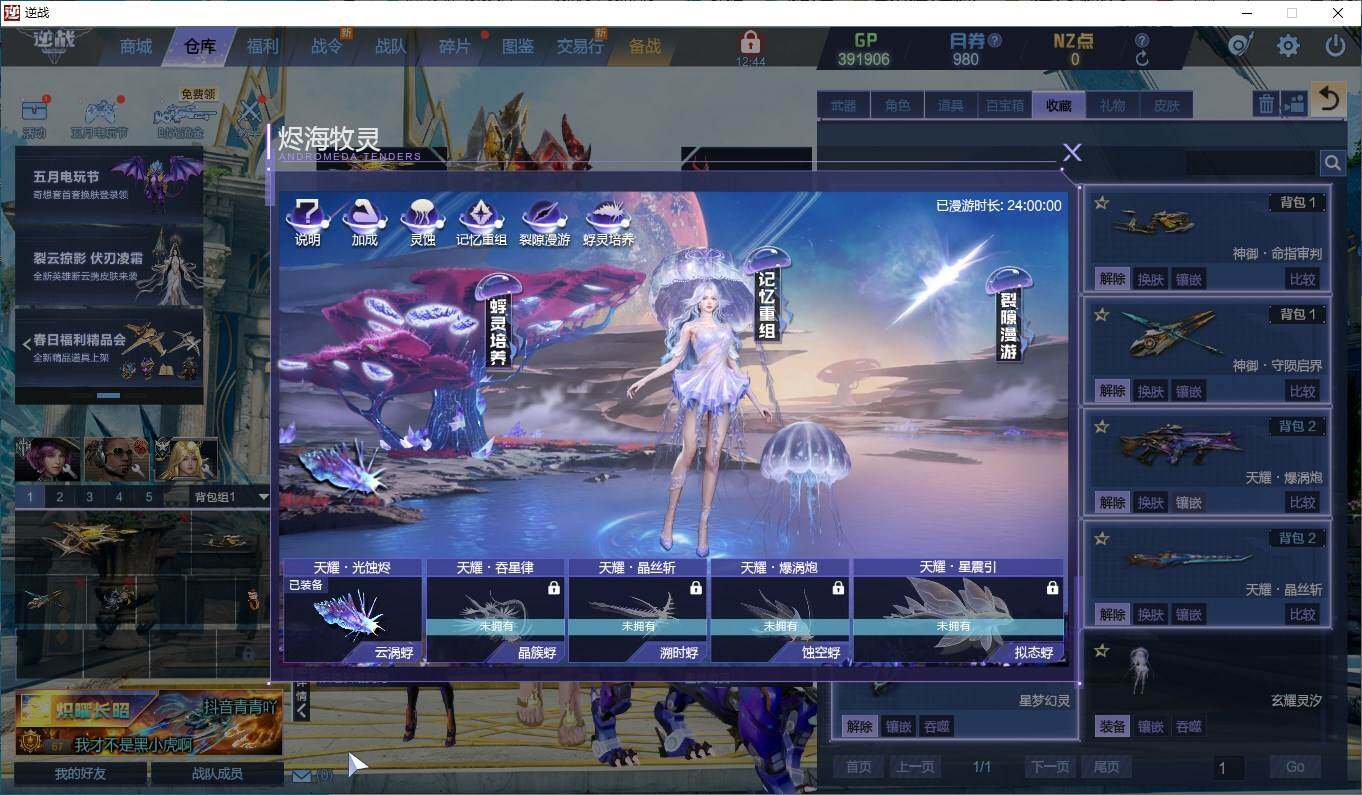Open the 商城 tab
This screenshot has height=795, width=1362.
136,46
